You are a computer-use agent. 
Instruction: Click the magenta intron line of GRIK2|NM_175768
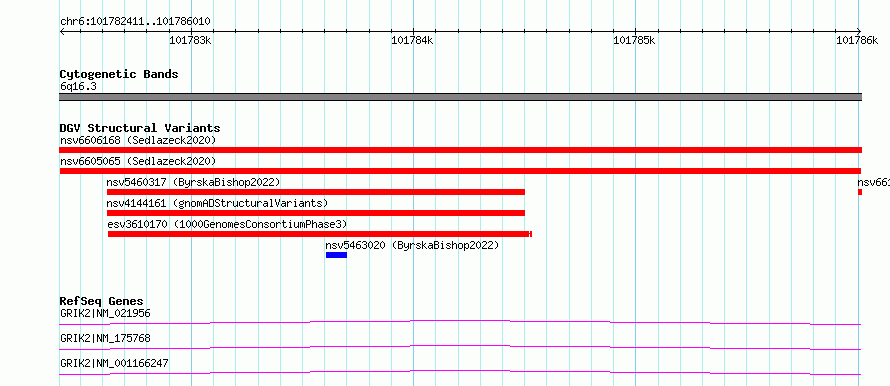coord(460,347)
